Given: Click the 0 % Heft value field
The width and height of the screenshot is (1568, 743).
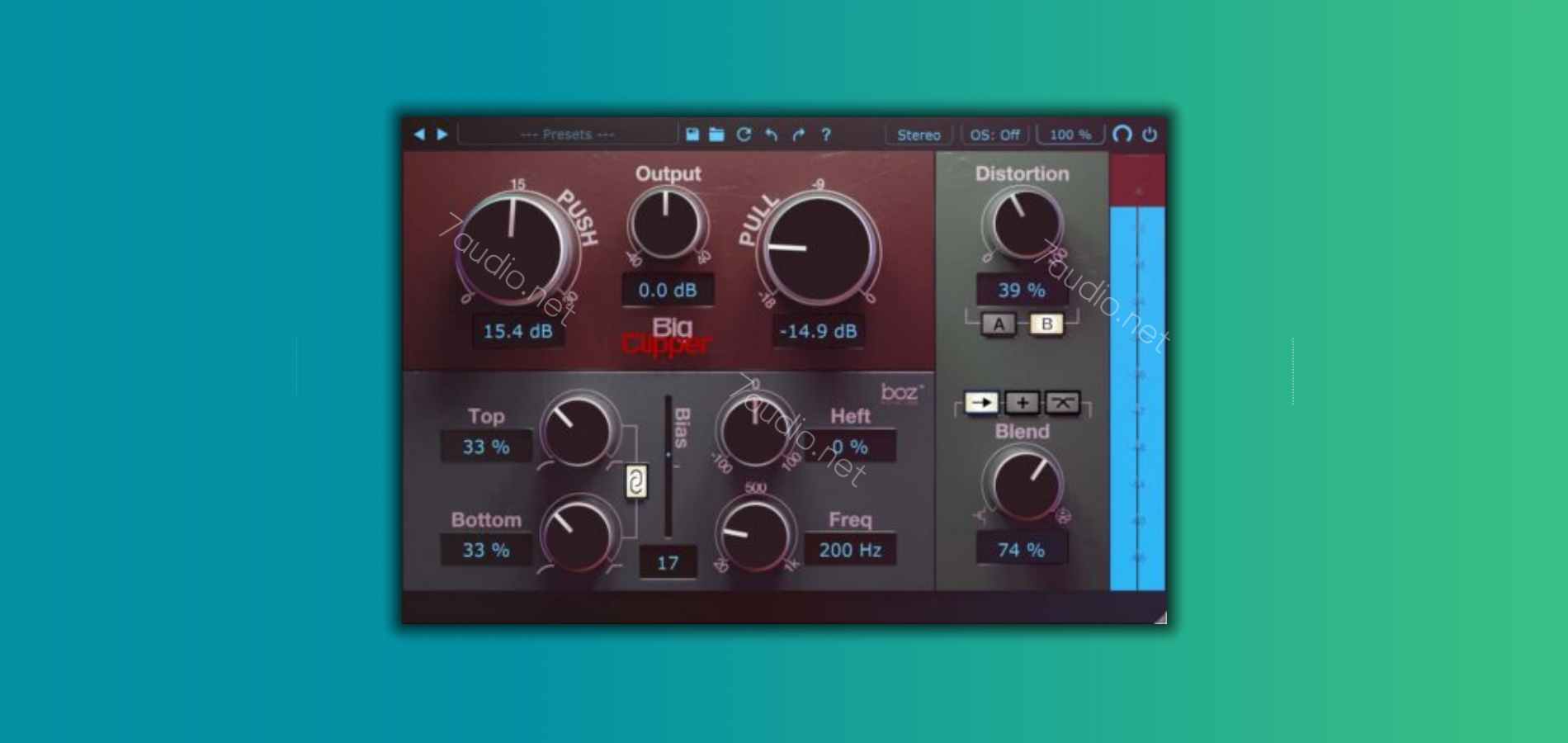Looking at the screenshot, I should click(850, 447).
